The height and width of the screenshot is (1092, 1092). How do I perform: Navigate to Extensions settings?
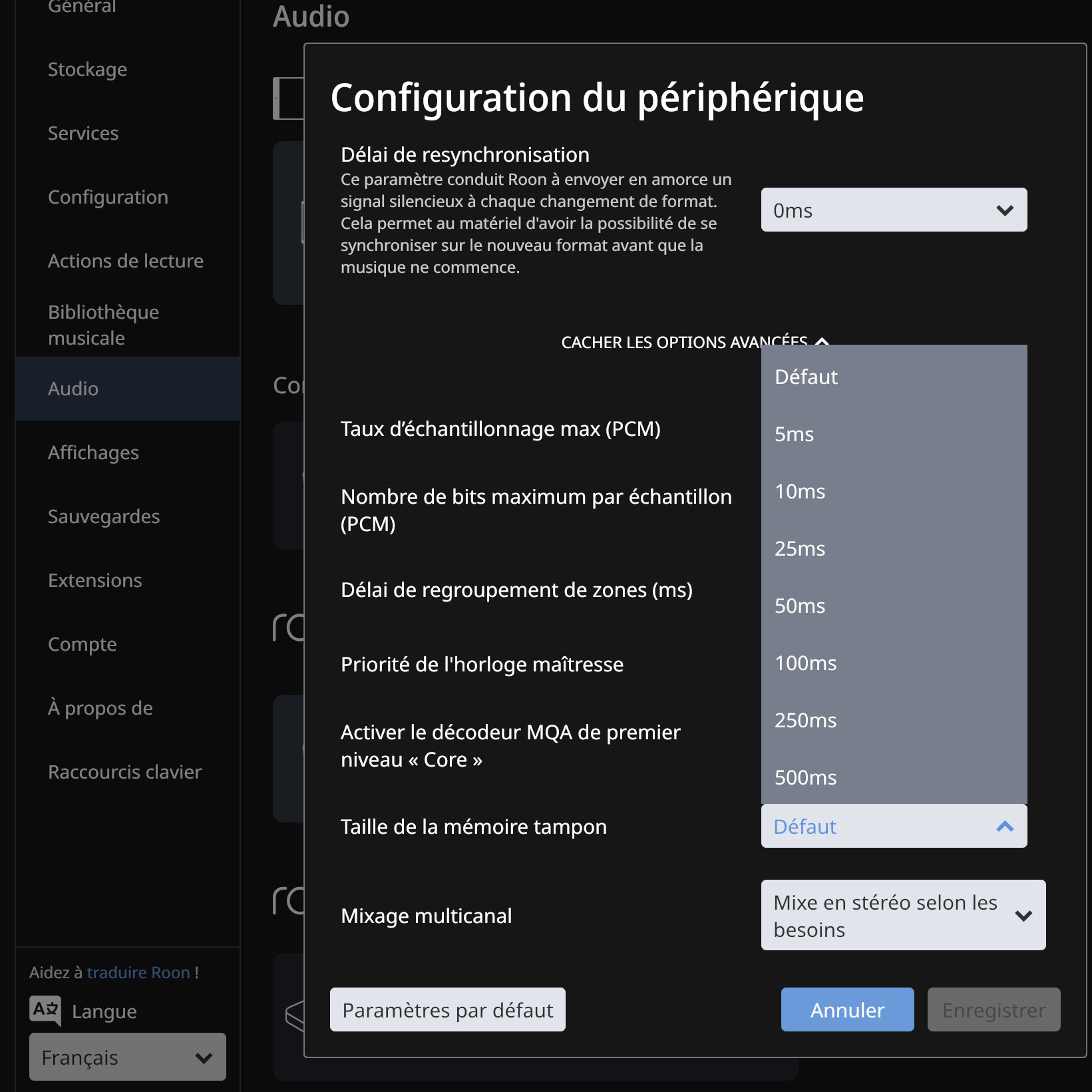(94, 580)
